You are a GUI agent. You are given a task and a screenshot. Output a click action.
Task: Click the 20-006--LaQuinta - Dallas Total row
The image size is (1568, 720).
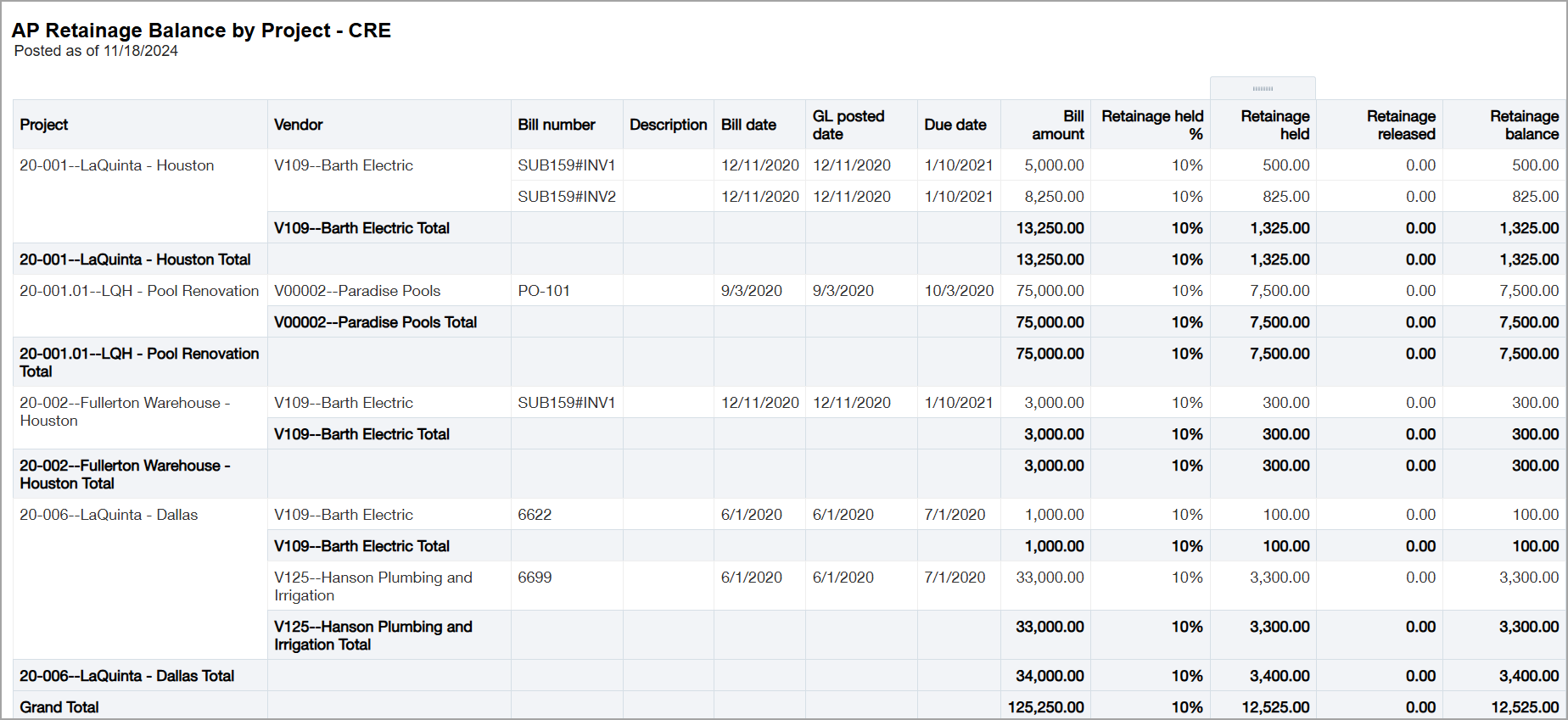coord(127,676)
